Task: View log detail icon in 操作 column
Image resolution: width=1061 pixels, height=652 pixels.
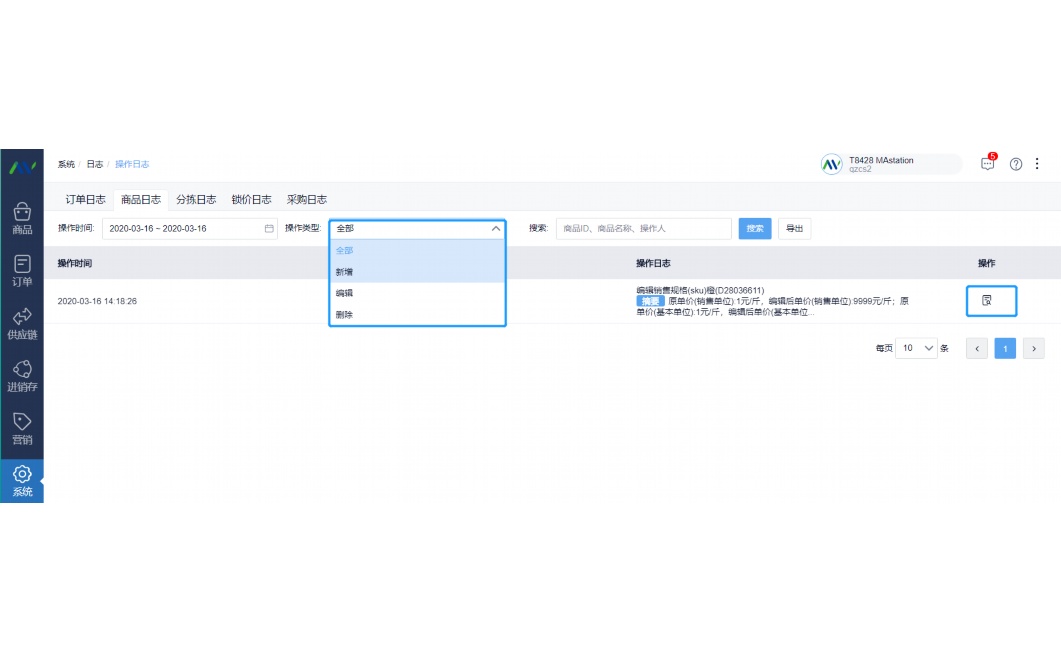Action: 987,300
